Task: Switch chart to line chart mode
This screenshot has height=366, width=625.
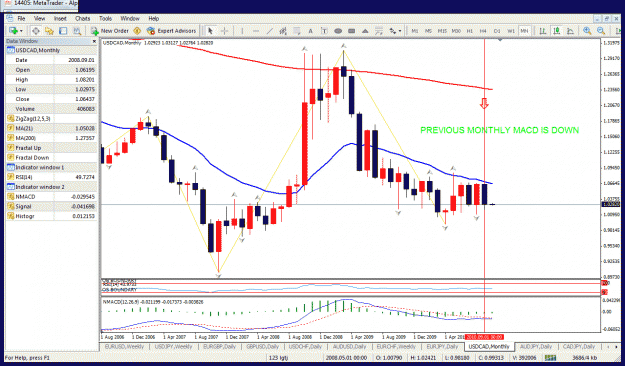Action: 570,31
